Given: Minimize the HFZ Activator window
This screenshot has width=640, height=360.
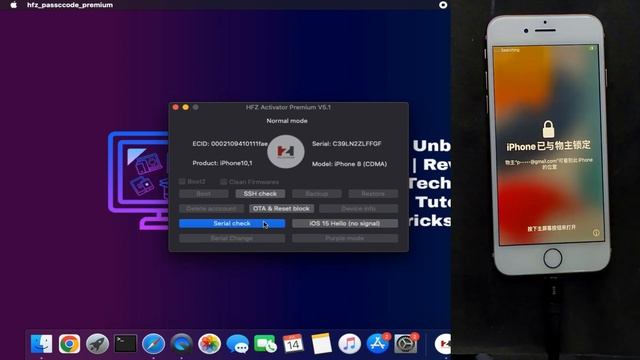Looking at the screenshot, I should 186,107.
